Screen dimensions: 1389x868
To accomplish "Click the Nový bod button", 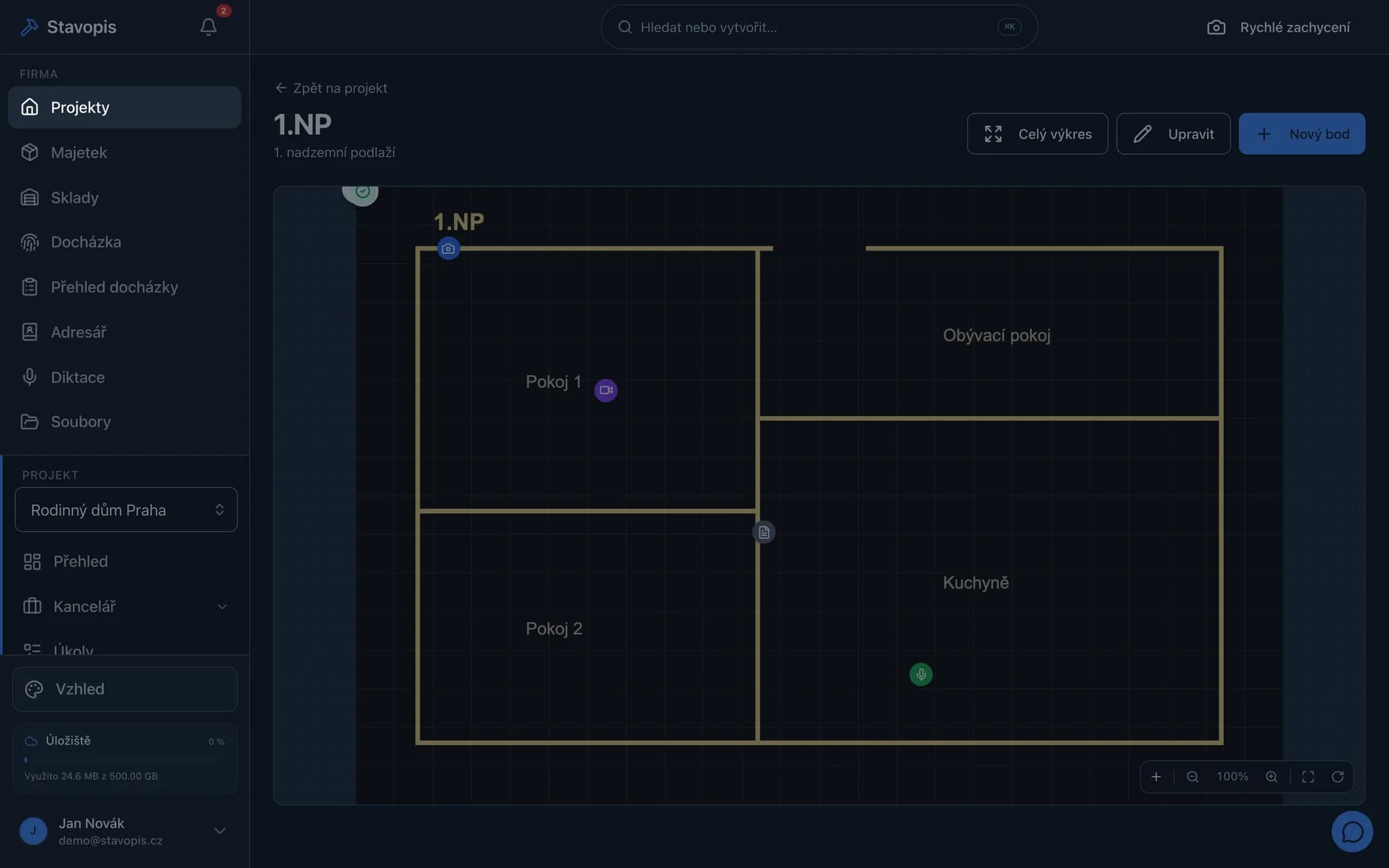I will pos(1301,133).
